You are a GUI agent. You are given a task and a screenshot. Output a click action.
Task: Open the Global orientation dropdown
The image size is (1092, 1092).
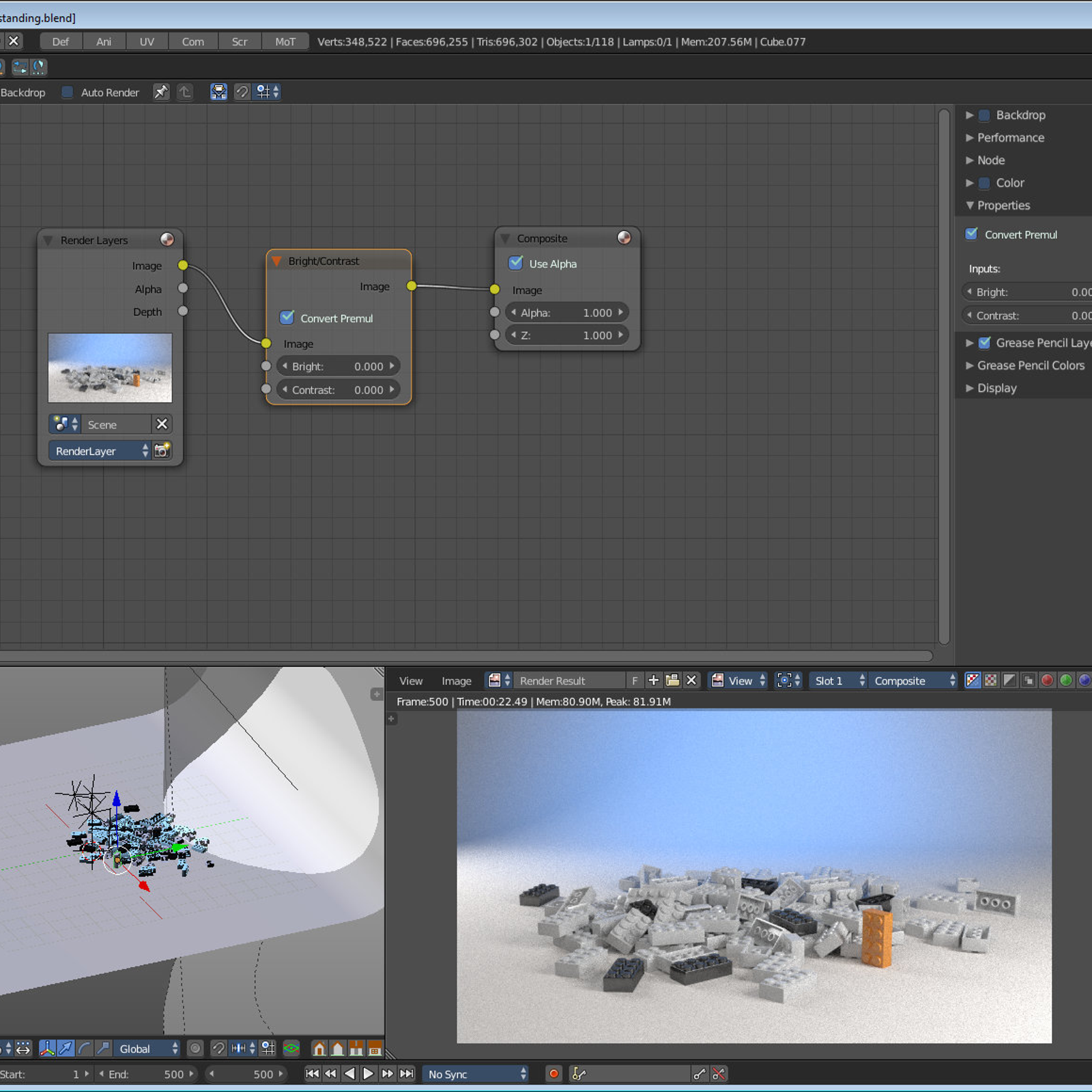pyautogui.click(x=147, y=1048)
